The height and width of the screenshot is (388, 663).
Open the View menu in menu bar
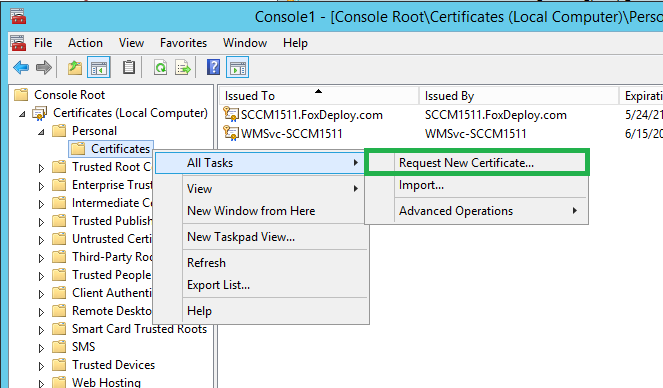pyautogui.click(x=132, y=43)
